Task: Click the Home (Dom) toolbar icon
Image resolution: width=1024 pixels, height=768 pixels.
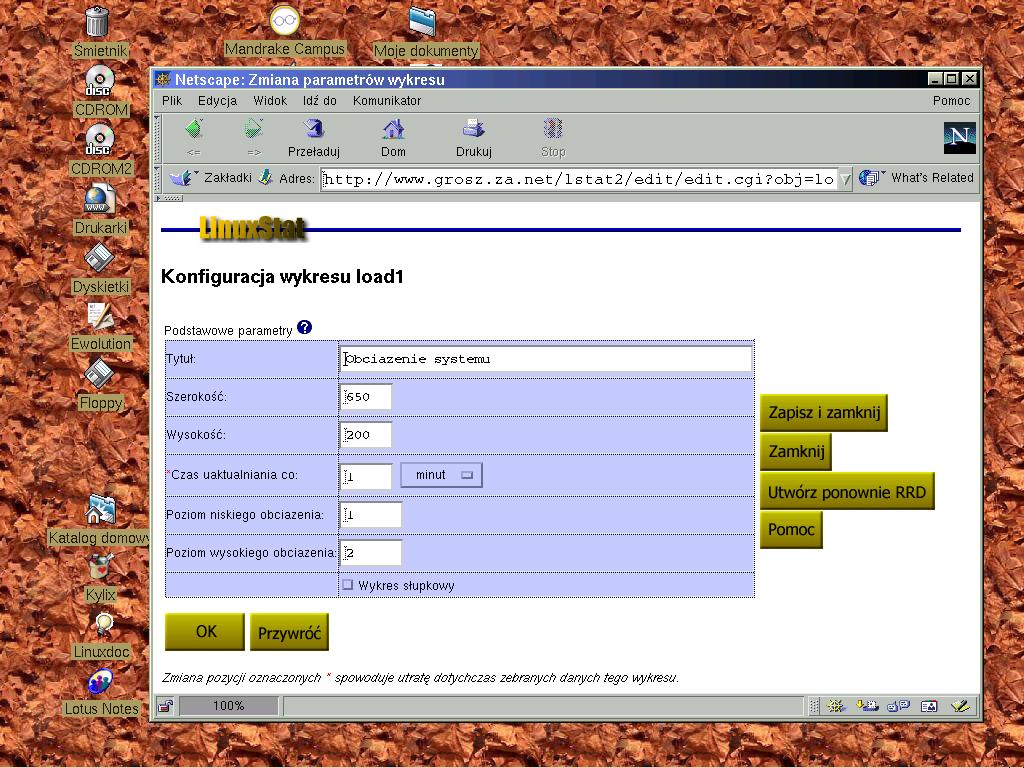Action: (x=393, y=130)
